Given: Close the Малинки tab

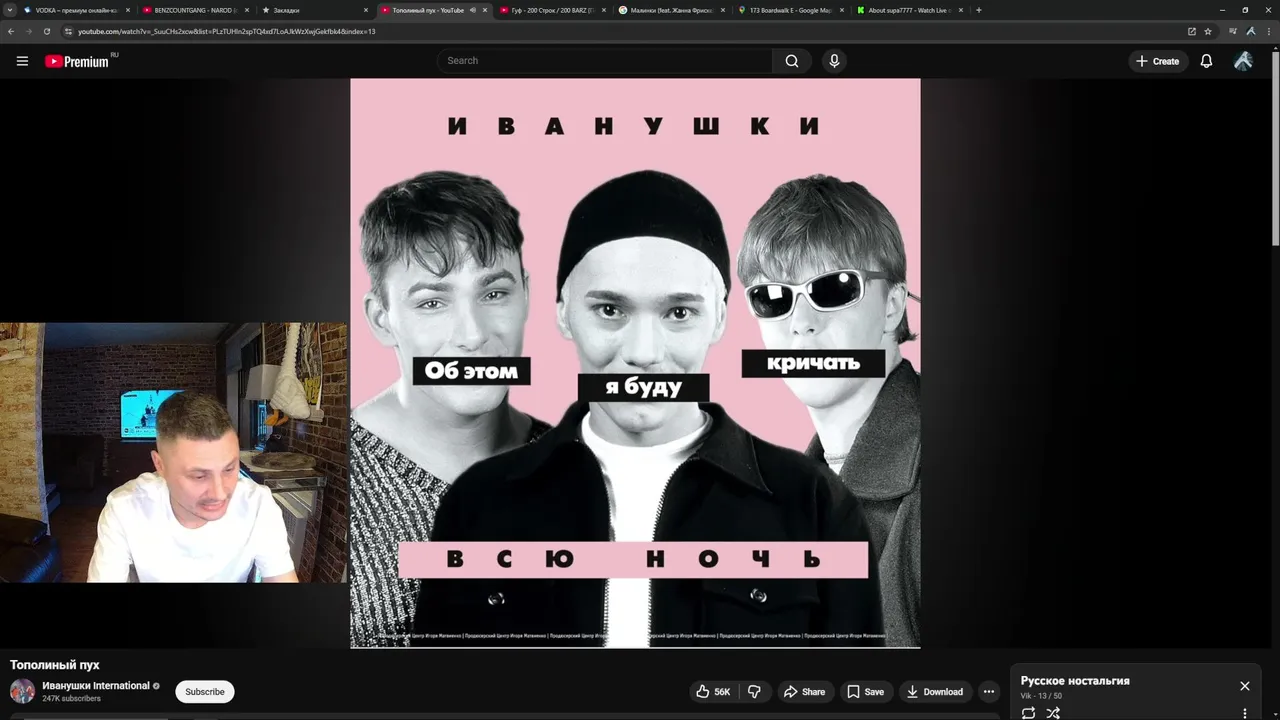Looking at the screenshot, I should point(723,10).
